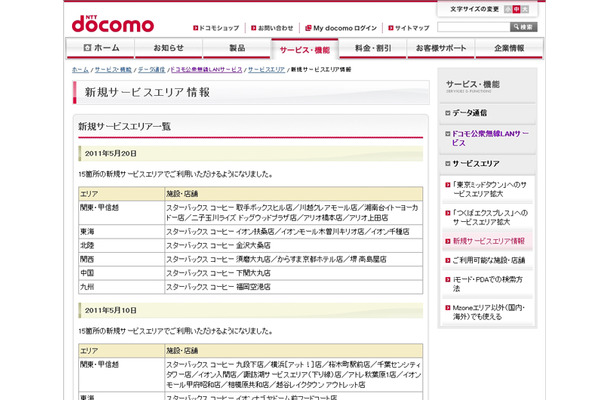Click サービスエリア in the breadcrumb

tap(266, 70)
